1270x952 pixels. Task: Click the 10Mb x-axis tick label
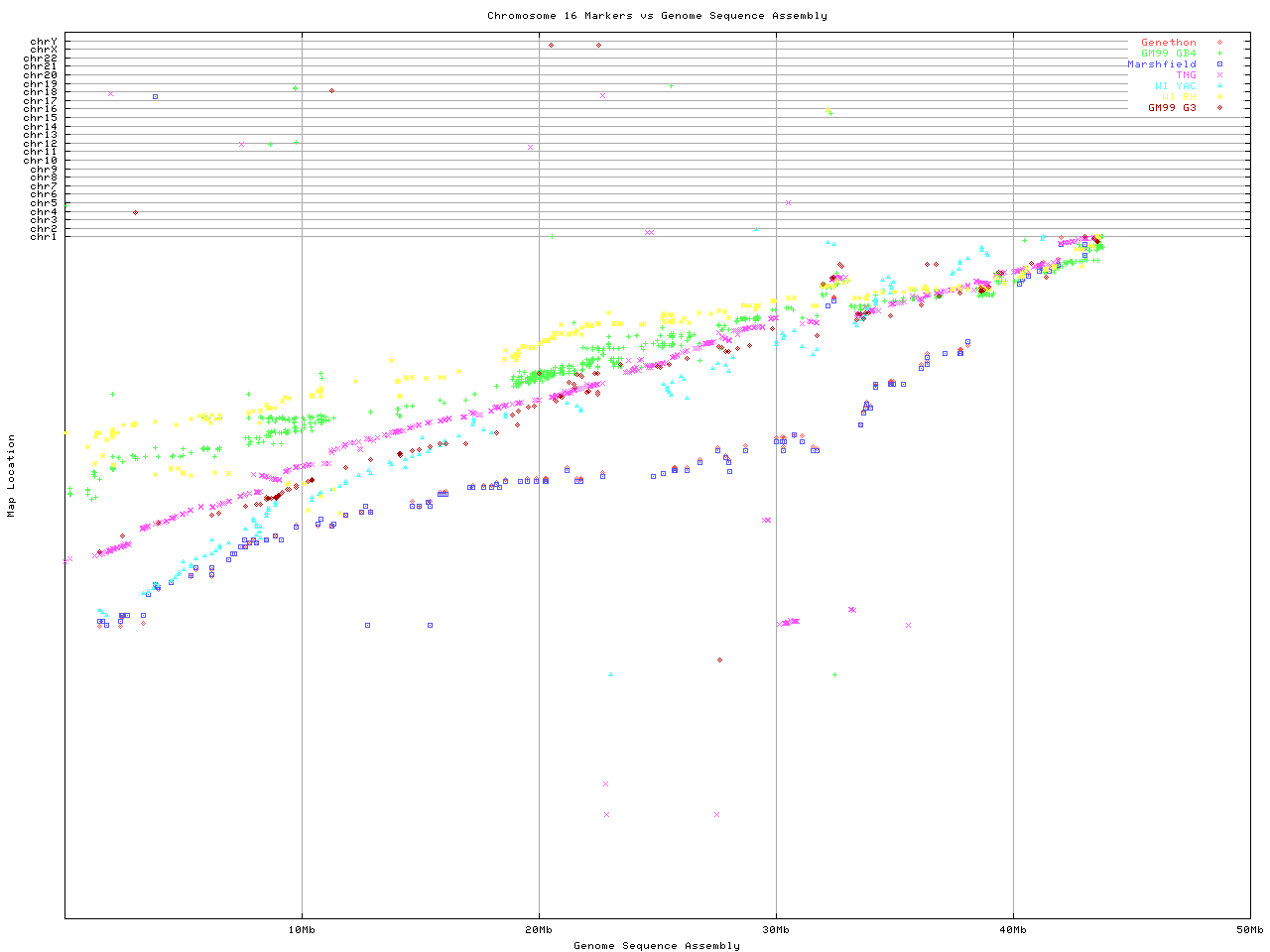302,930
